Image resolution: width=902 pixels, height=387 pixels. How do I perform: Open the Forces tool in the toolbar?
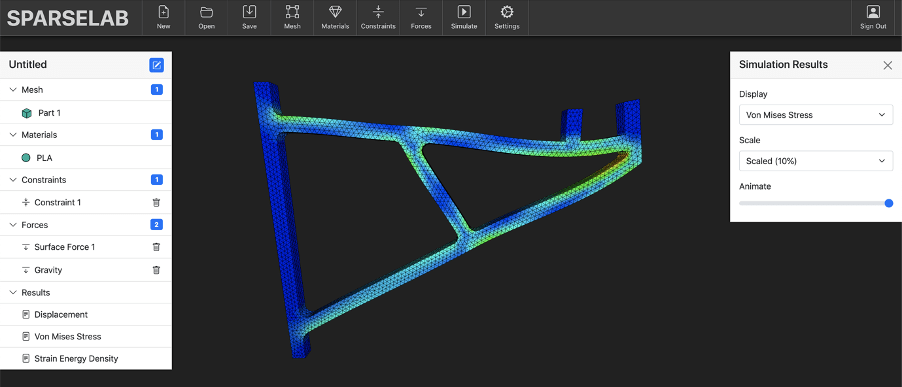(x=421, y=12)
